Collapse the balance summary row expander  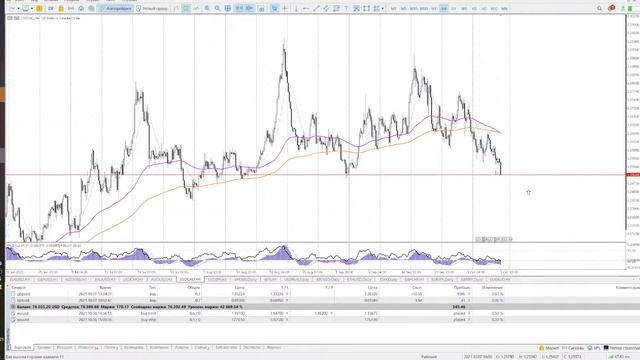(x=13, y=307)
